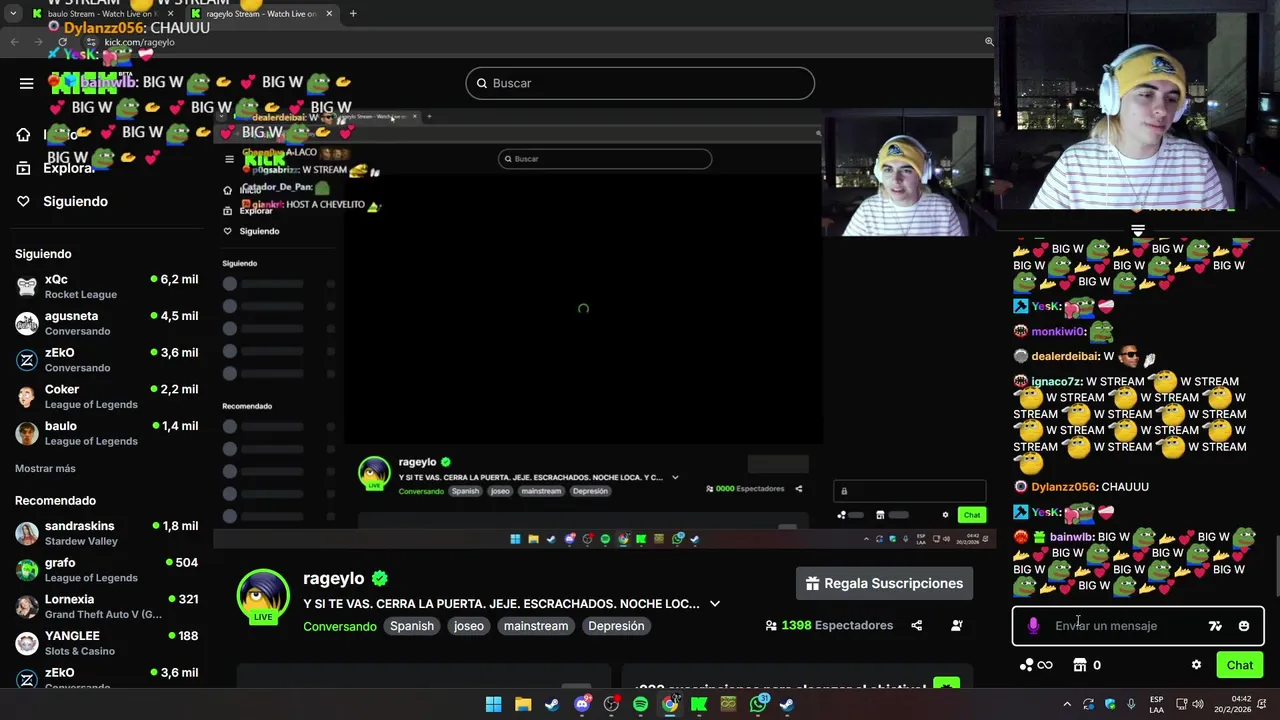Open Windows Start menu
This screenshot has height=720, width=1280.
[x=493, y=704]
